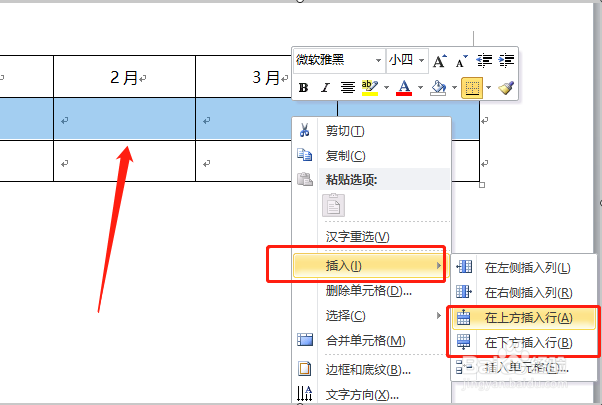Click the Borders button in mini toolbar

pyautogui.click(x=472, y=88)
